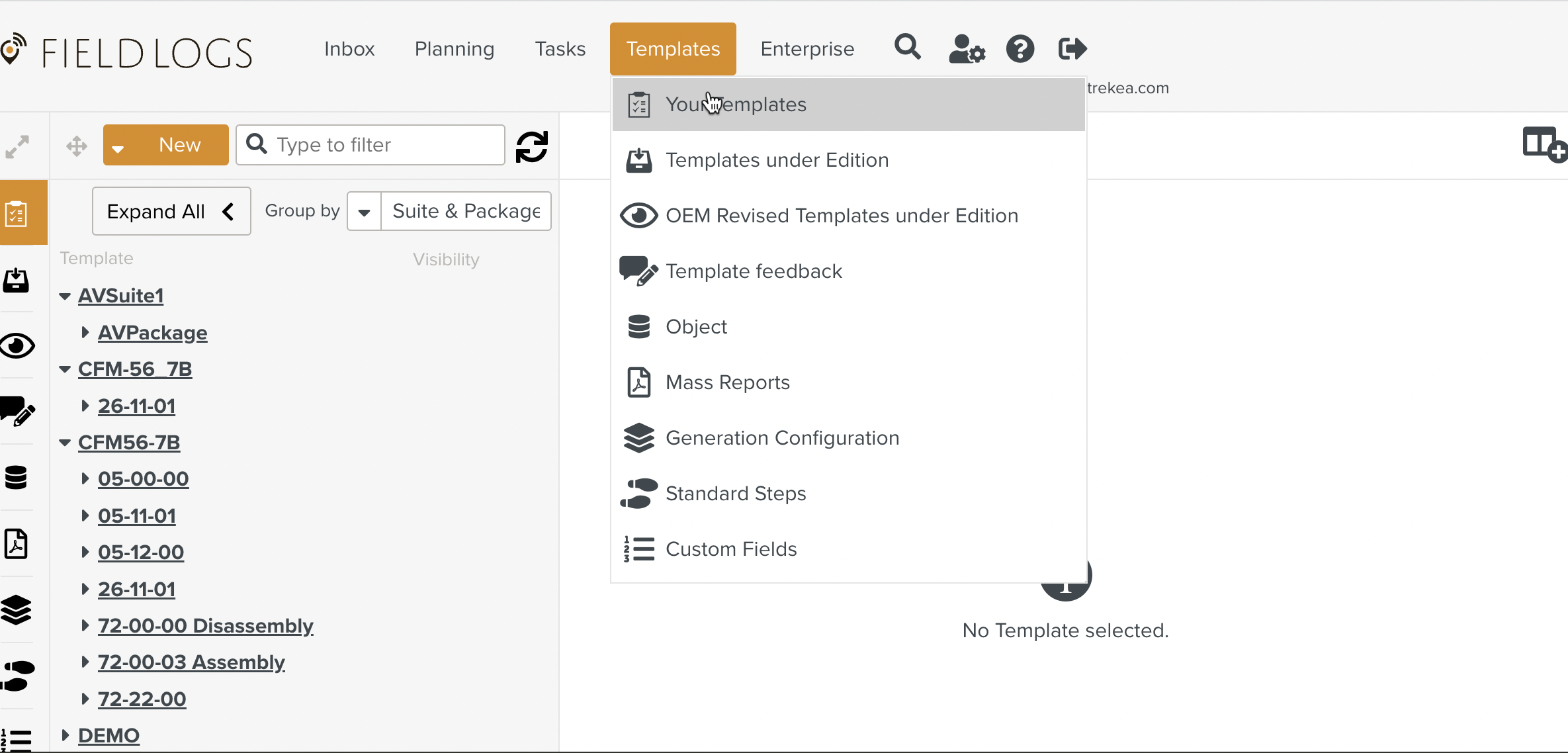Open the 72-00-00 Disassembly package link
Viewport: 1568px width, 753px height.
205,625
